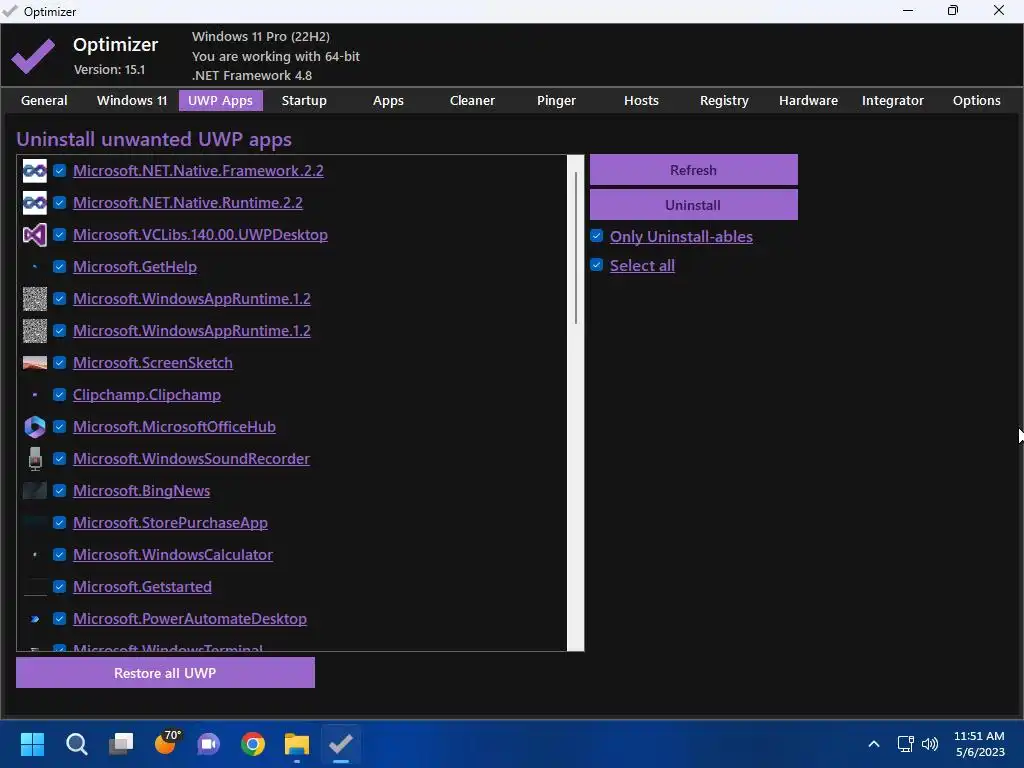Click the Refresh button

[694, 170]
